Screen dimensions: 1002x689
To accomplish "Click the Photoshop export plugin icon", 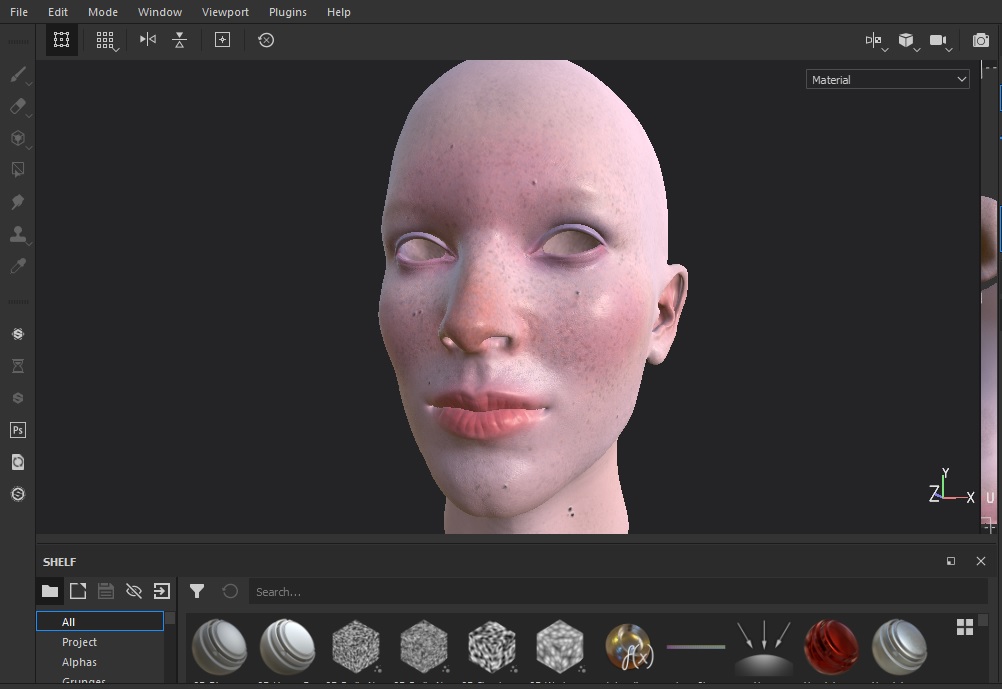I will (x=18, y=430).
